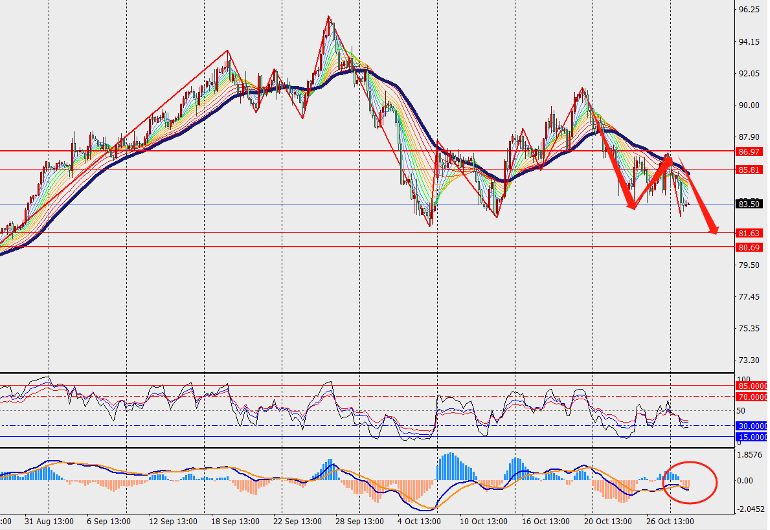
Task: Click the 6 Sep 13:00 date label
Action: 109,522
